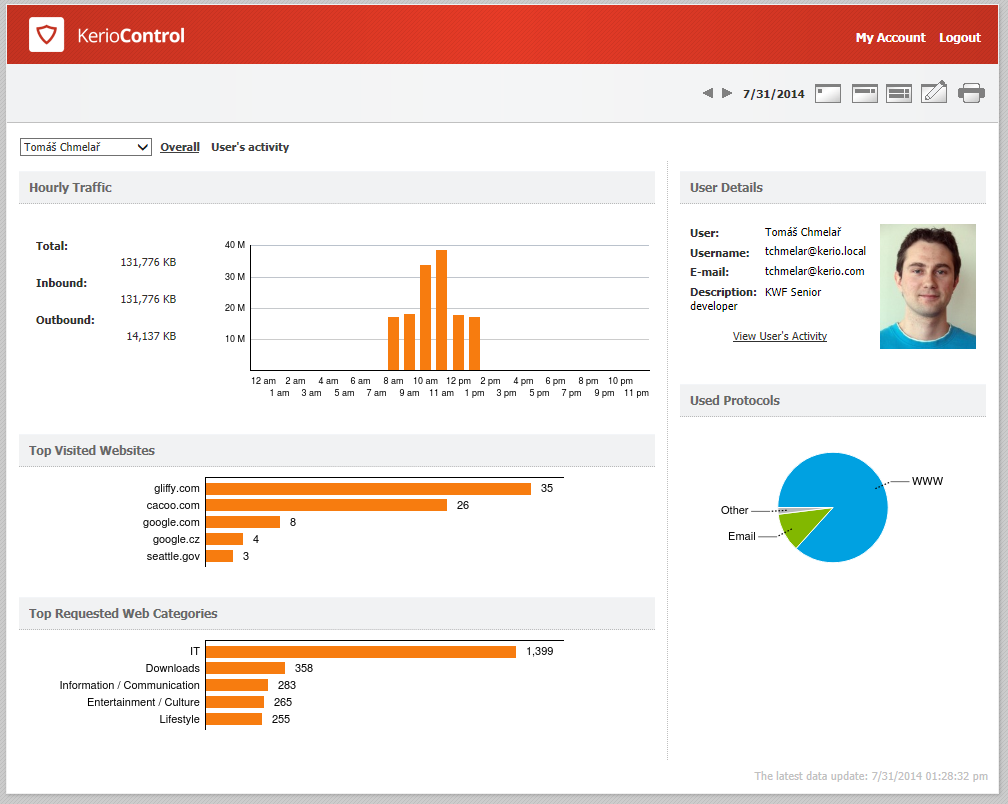
Task: Click the user's profile photo
Action: click(928, 287)
